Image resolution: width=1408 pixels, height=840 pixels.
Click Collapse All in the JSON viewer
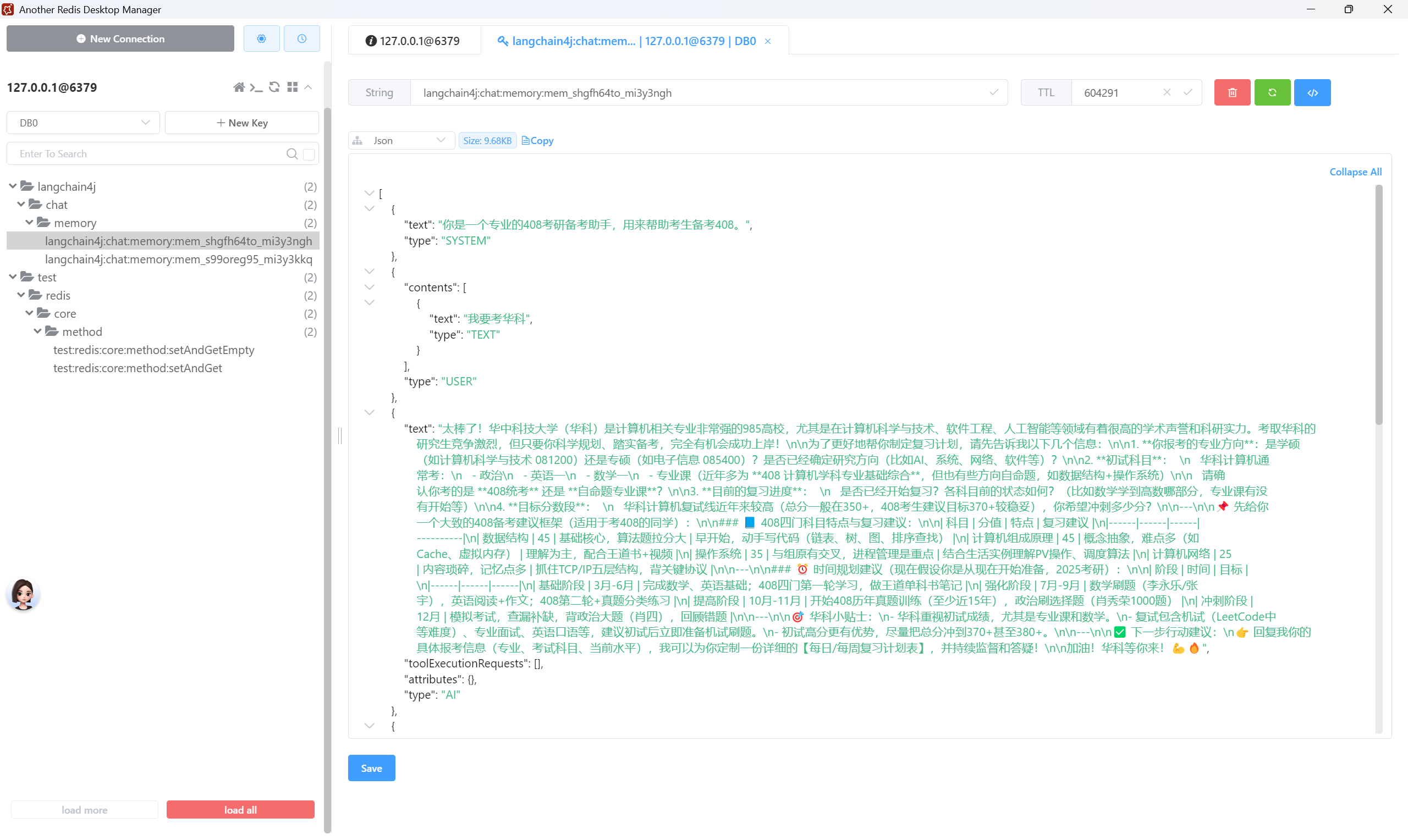[1355, 172]
